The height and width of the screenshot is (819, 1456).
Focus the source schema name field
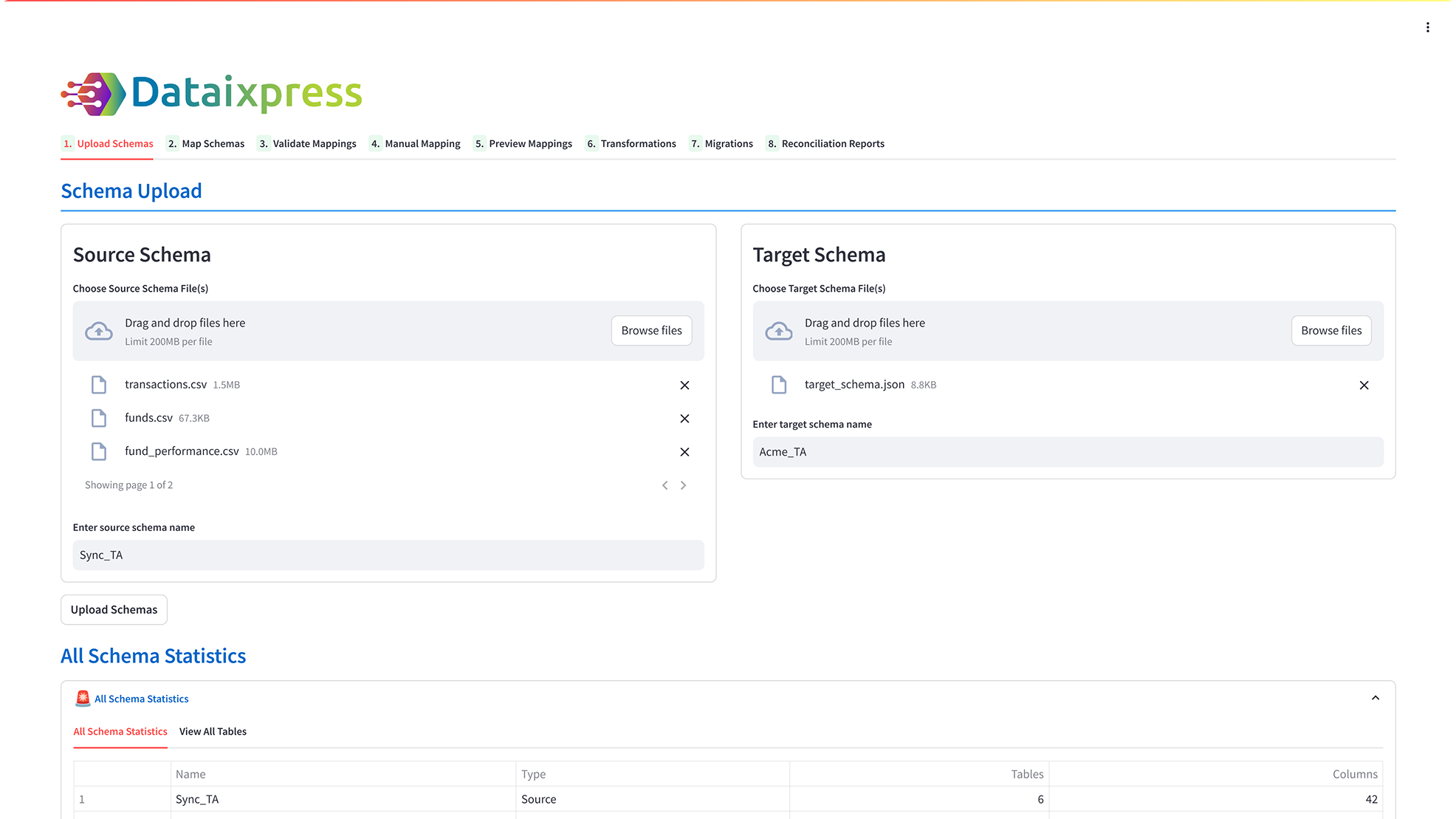pos(388,555)
